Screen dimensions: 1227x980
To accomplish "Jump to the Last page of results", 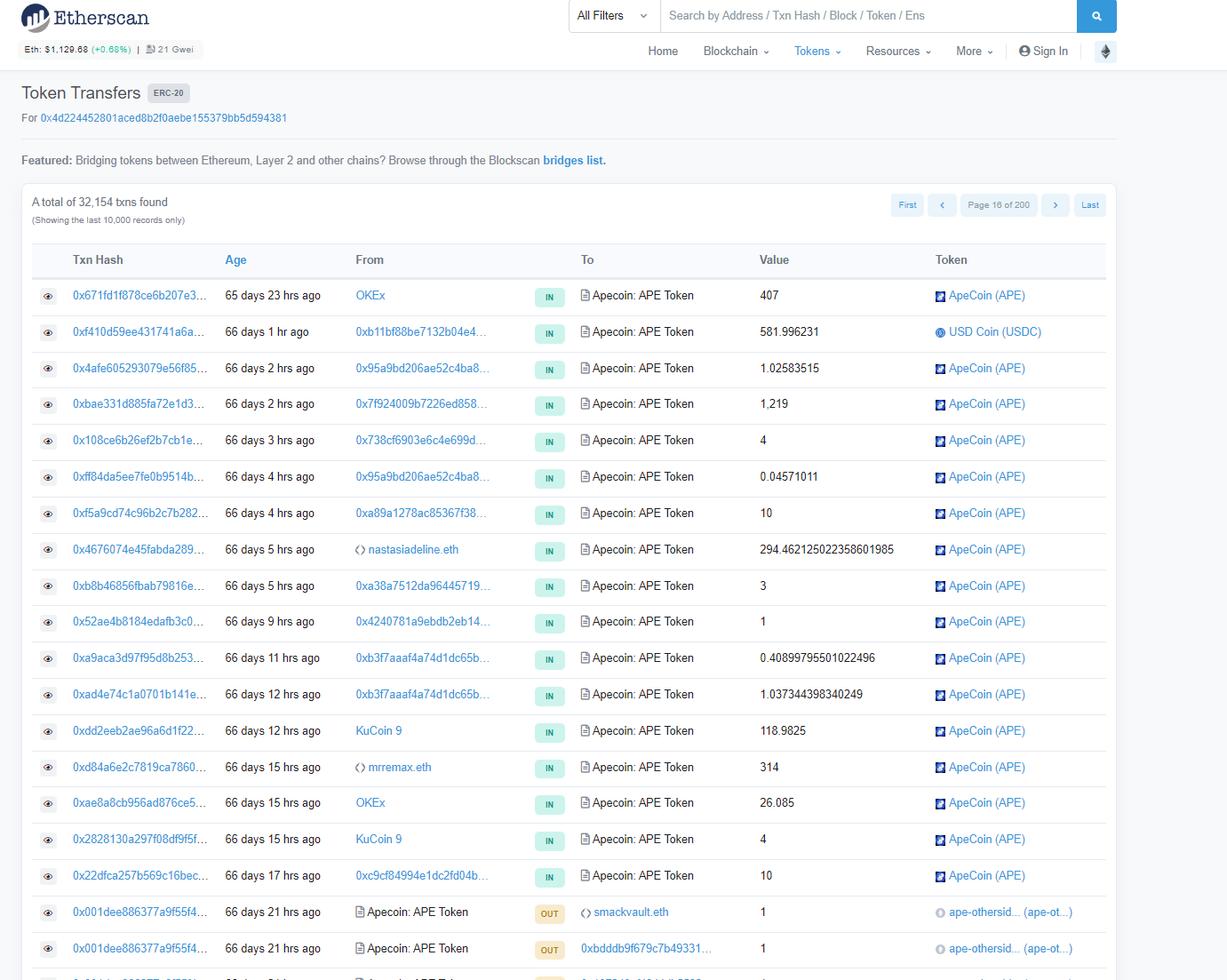I will click(x=1090, y=205).
